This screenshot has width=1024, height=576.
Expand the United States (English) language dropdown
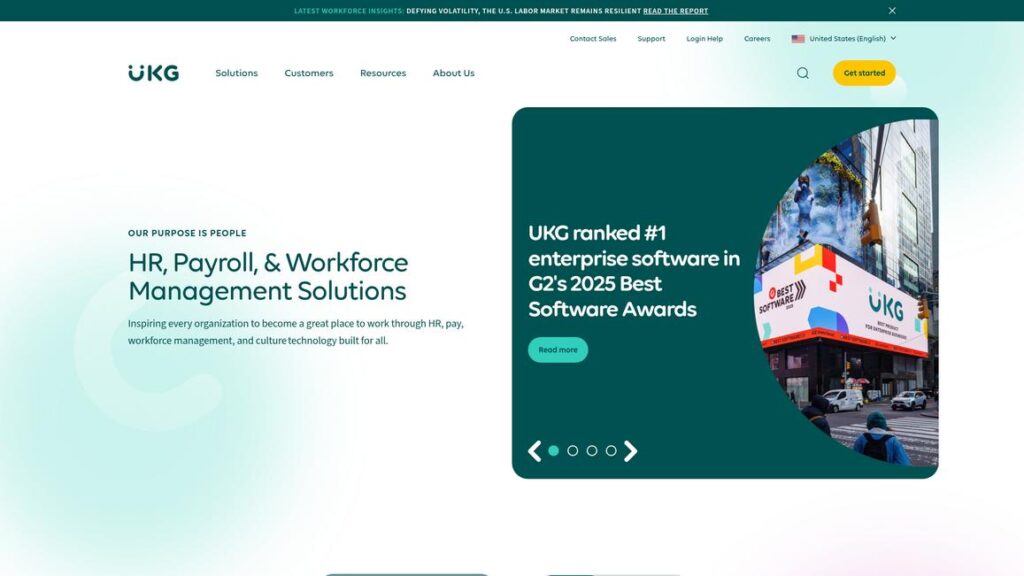[x=844, y=39]
